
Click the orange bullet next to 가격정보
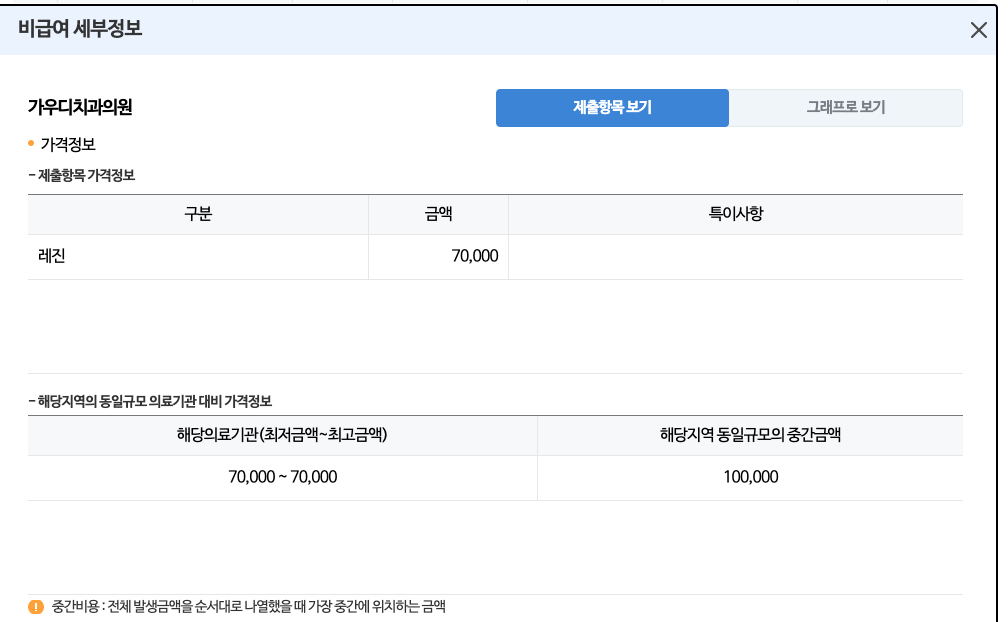click(x=30, y=144)
